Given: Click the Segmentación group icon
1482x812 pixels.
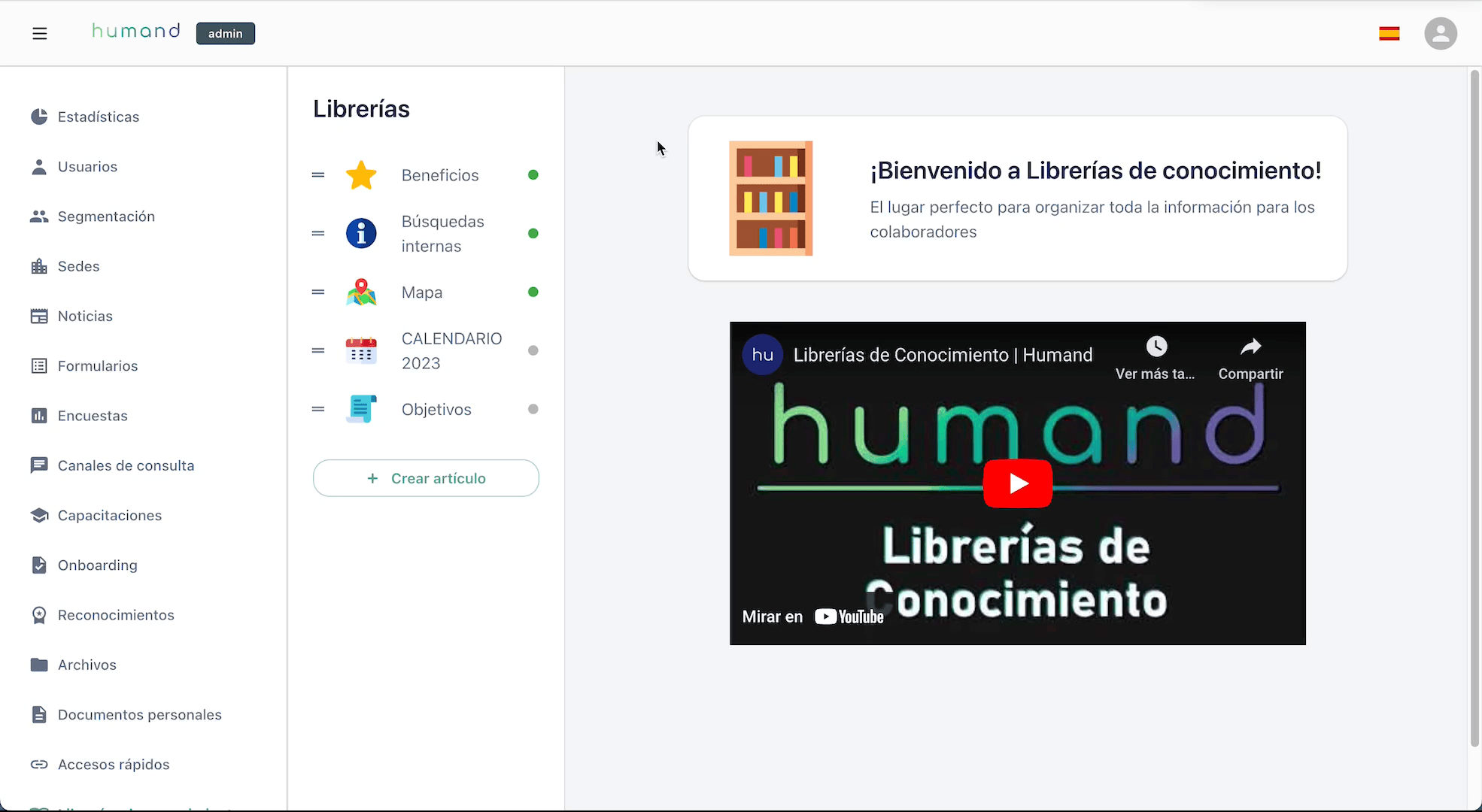Looking at the screenshot, I should click(x=39, y=217).
